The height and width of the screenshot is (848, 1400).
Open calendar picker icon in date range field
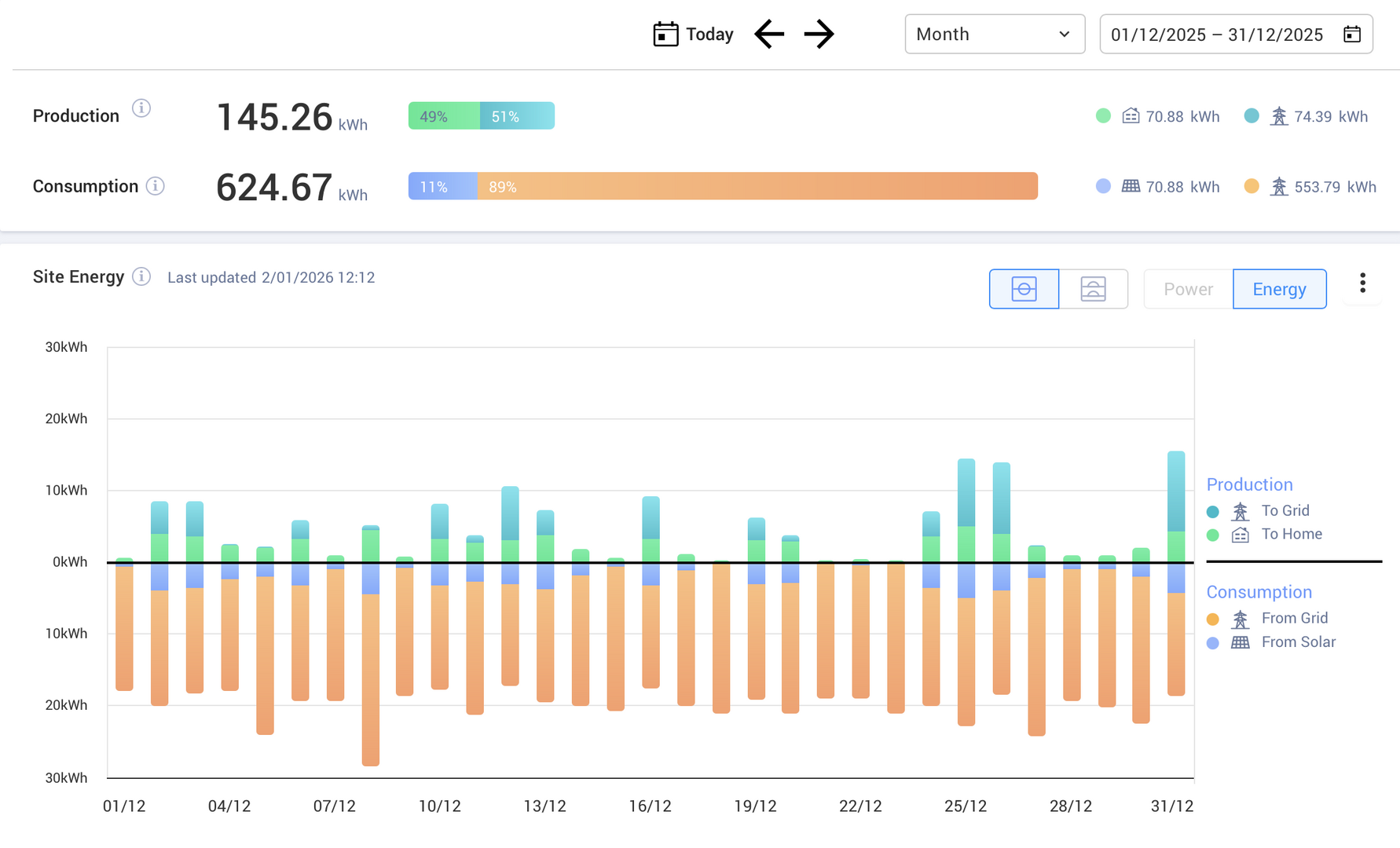click(1351, 35)
